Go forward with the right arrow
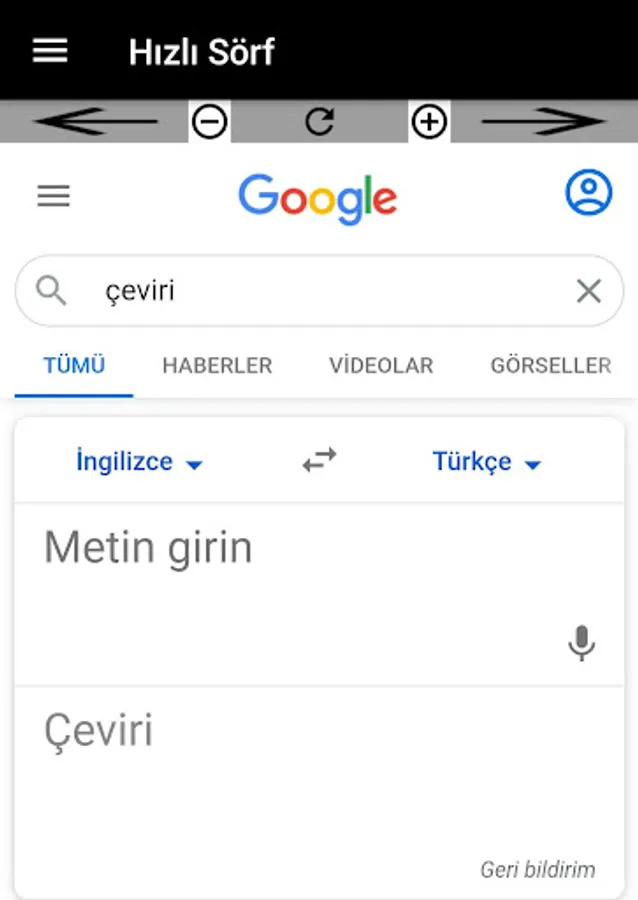This screenshot has width=638, height=900. tap(543, 122)
